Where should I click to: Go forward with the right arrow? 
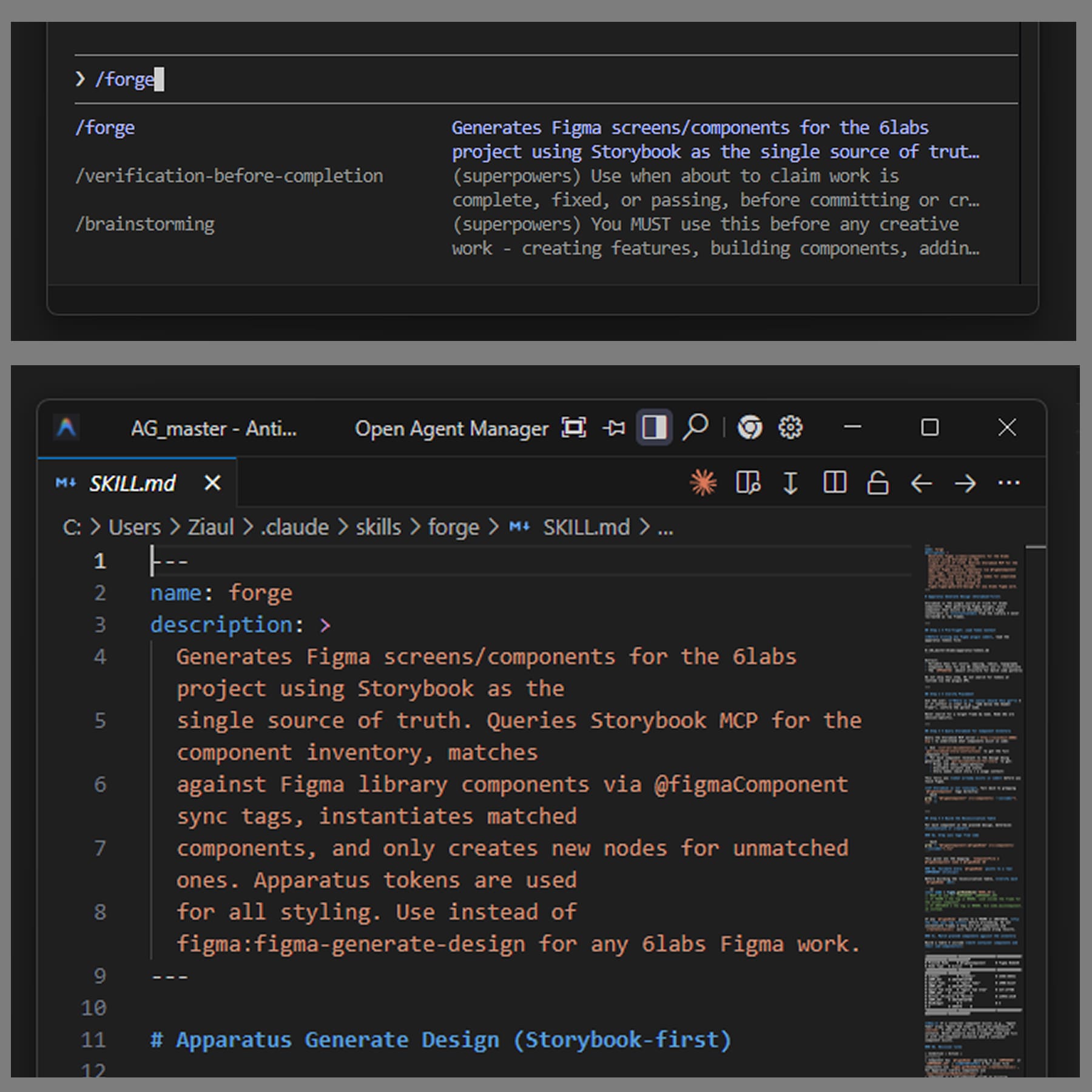(x=965, y=484)
